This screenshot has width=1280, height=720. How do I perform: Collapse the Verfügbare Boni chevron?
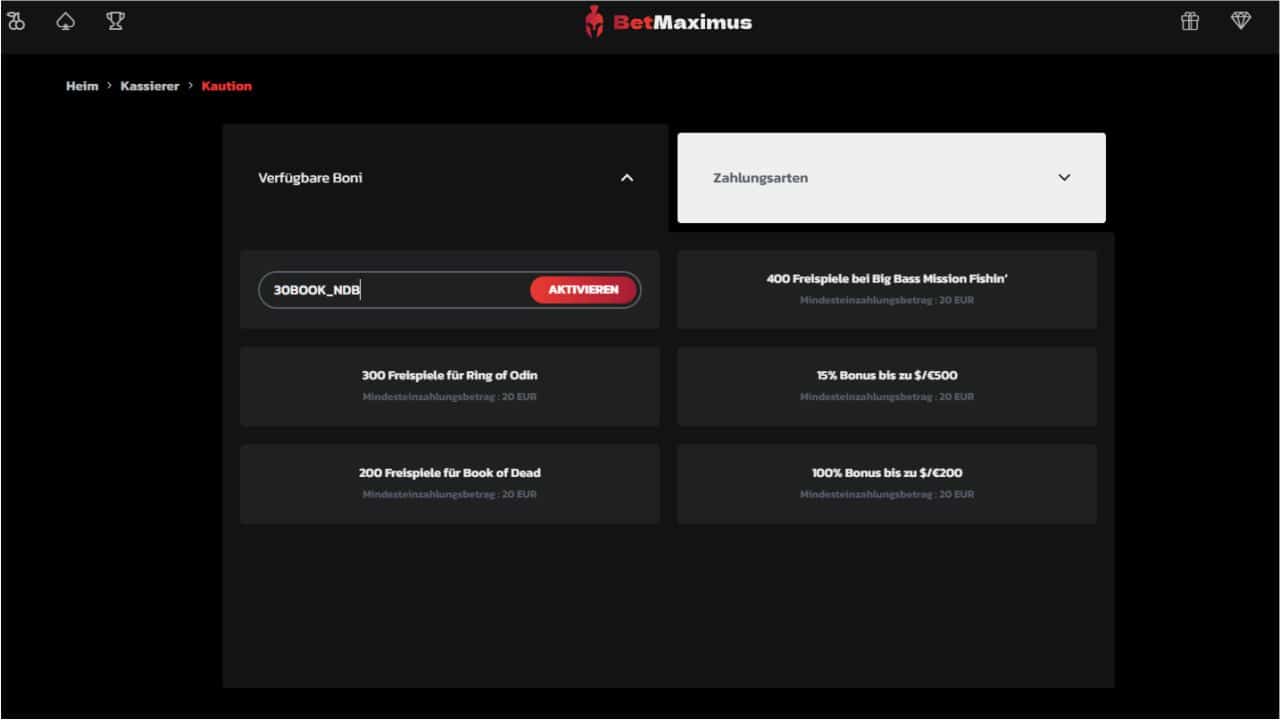[x=627, y=178]
